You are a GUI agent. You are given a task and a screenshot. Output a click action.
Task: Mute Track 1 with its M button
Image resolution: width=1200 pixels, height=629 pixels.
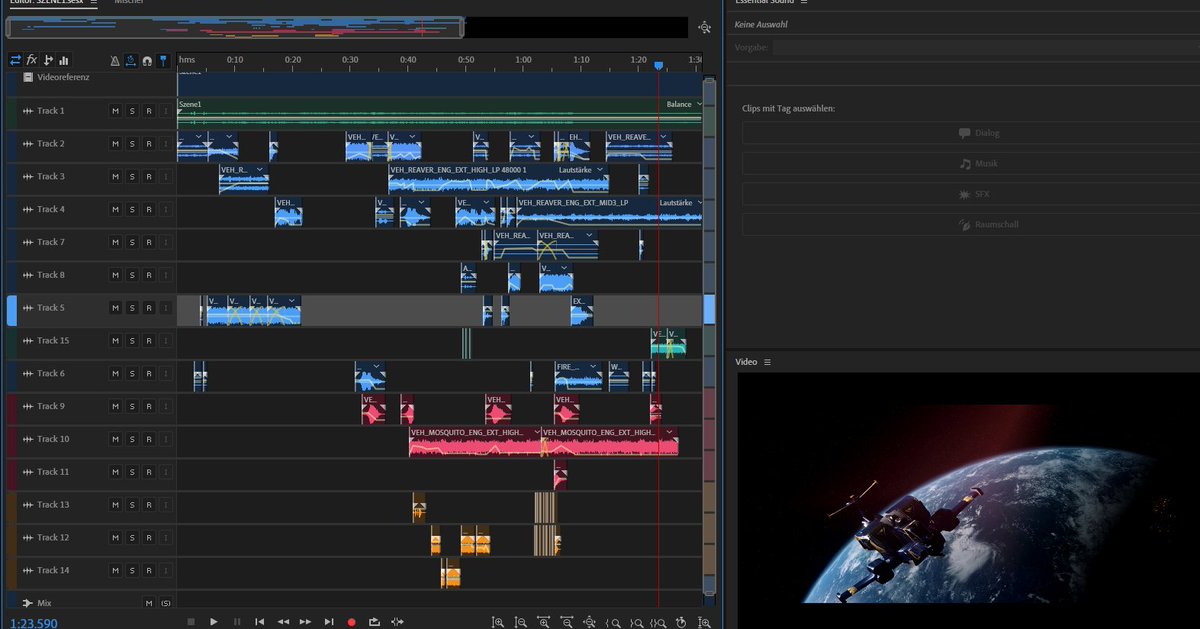pos(116,110)
